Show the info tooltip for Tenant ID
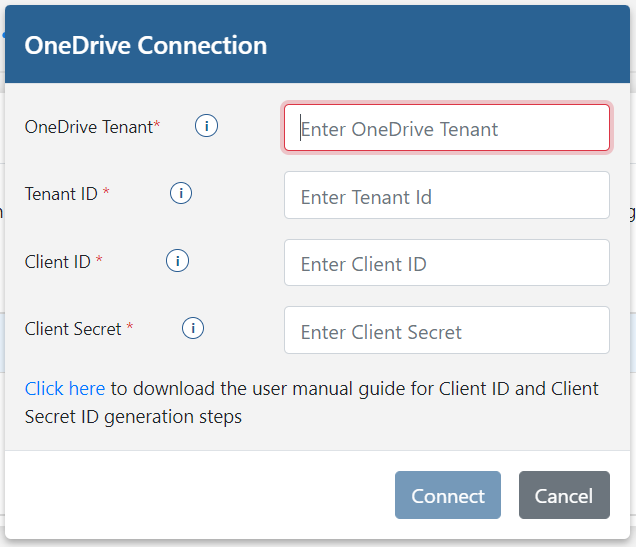 [x=181, y=193]
